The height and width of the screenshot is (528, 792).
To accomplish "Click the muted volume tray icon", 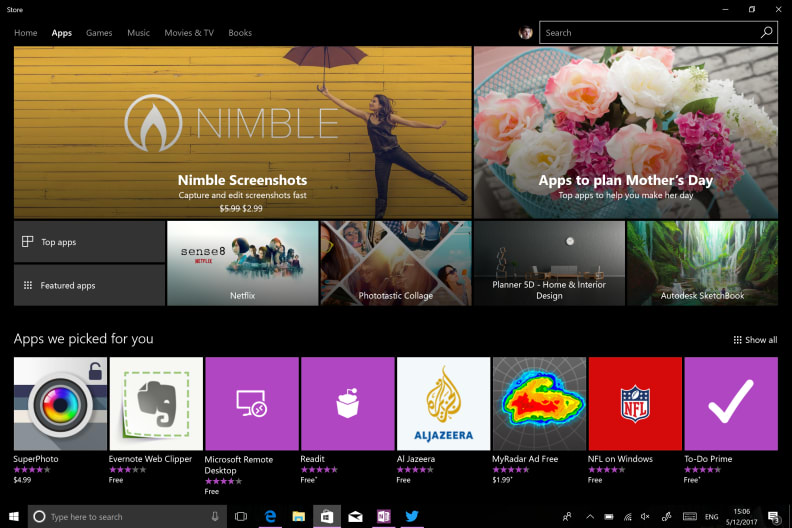I will pyautogui.click(x=645, y=516).
